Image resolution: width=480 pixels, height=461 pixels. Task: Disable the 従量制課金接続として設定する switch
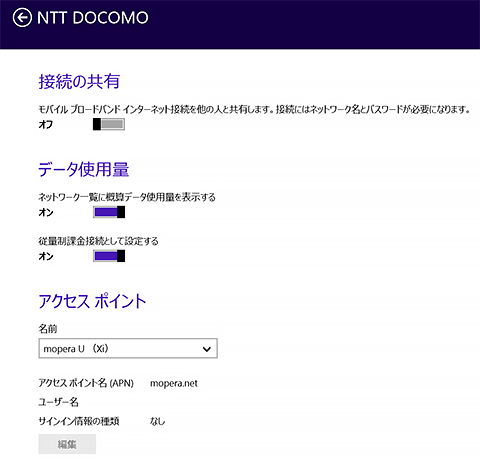tap(109, 256)
